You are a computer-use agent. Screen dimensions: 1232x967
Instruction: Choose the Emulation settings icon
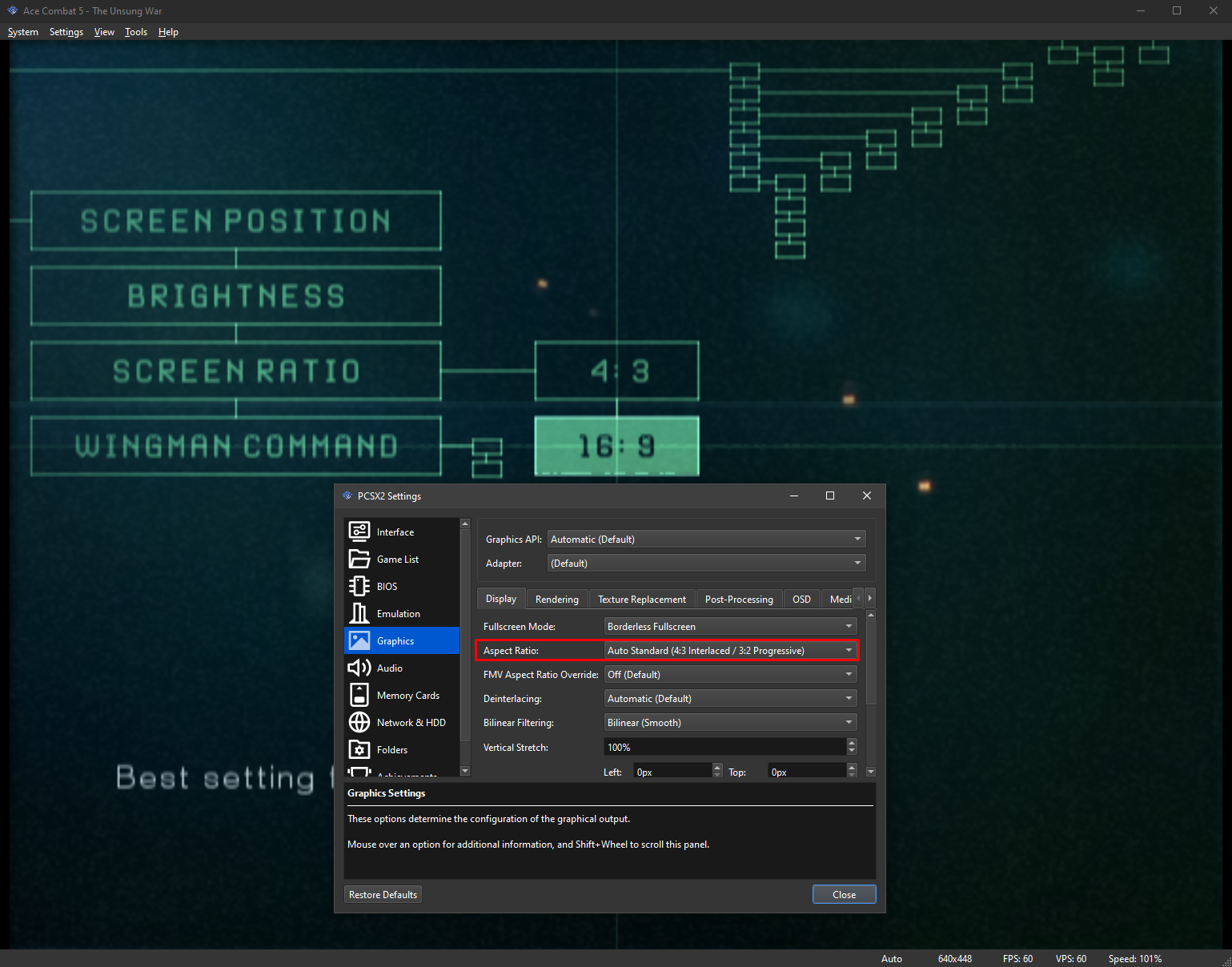(359, 613)
